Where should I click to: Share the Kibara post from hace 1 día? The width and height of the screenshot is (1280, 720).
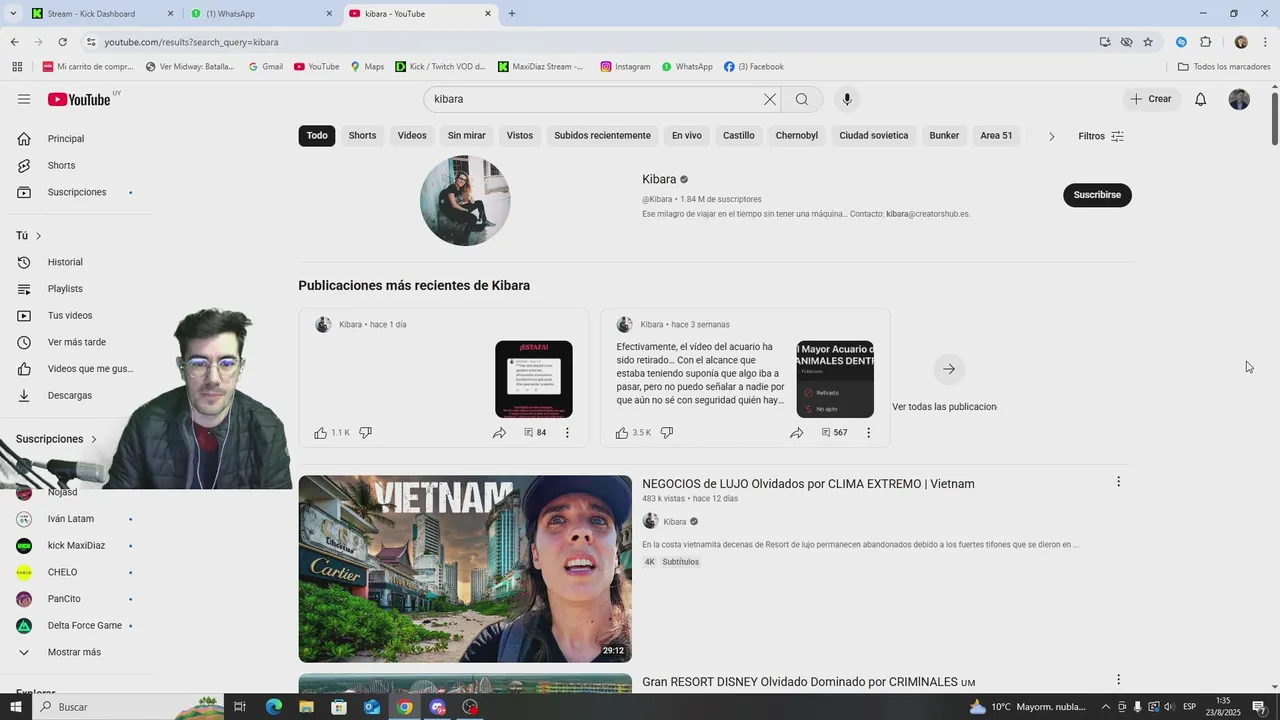(499, 433)
